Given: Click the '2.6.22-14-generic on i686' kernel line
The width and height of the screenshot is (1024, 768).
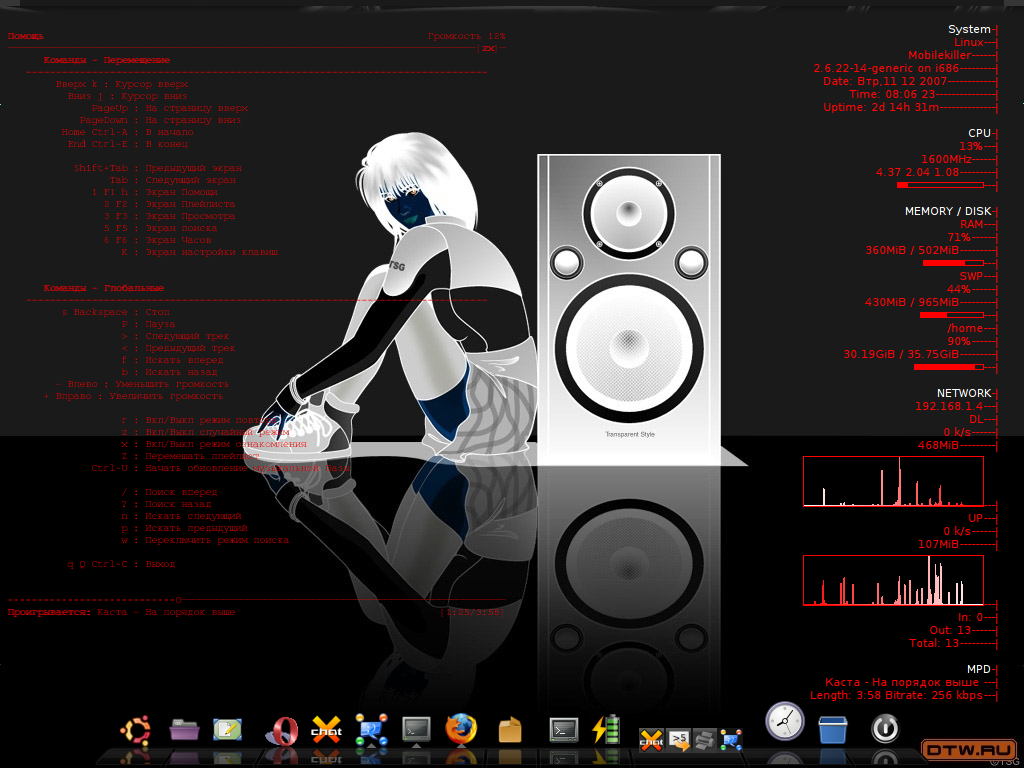Looking at the screenshot, I should pos(886,69).
